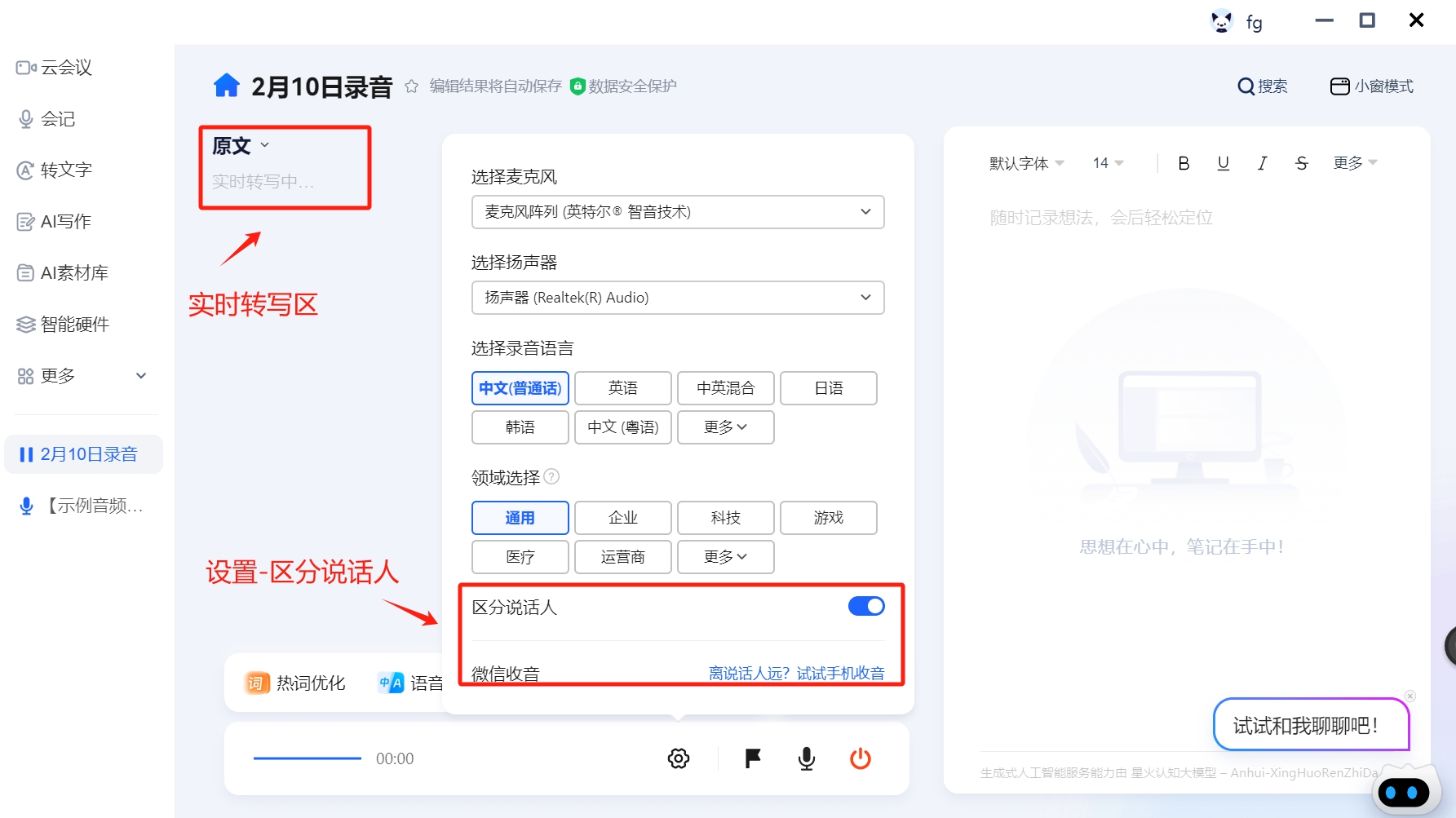The height and width of the screenshot is (818, 1456).
Task: Go to 转文字 section
Action: coord(55,170)
